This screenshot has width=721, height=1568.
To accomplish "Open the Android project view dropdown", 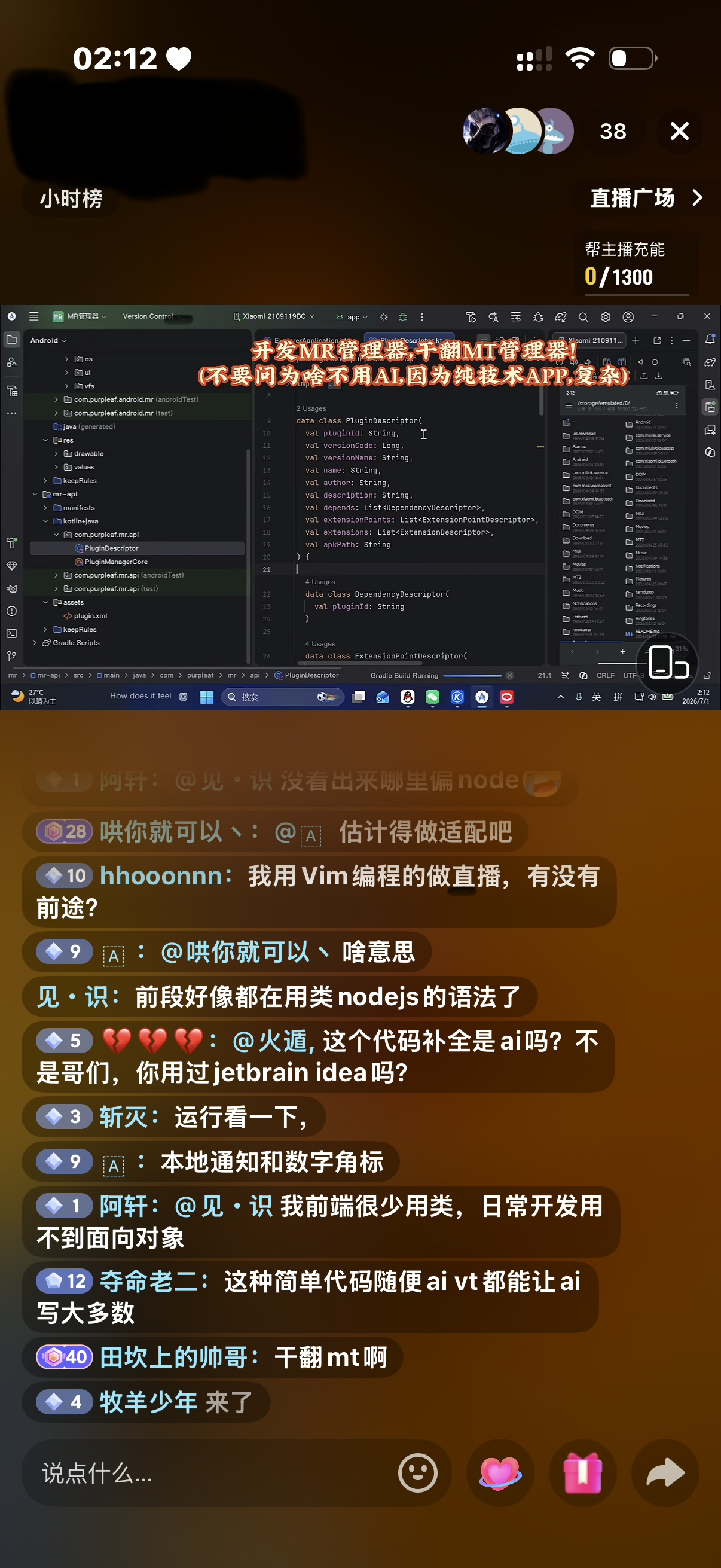I will 48,341.
